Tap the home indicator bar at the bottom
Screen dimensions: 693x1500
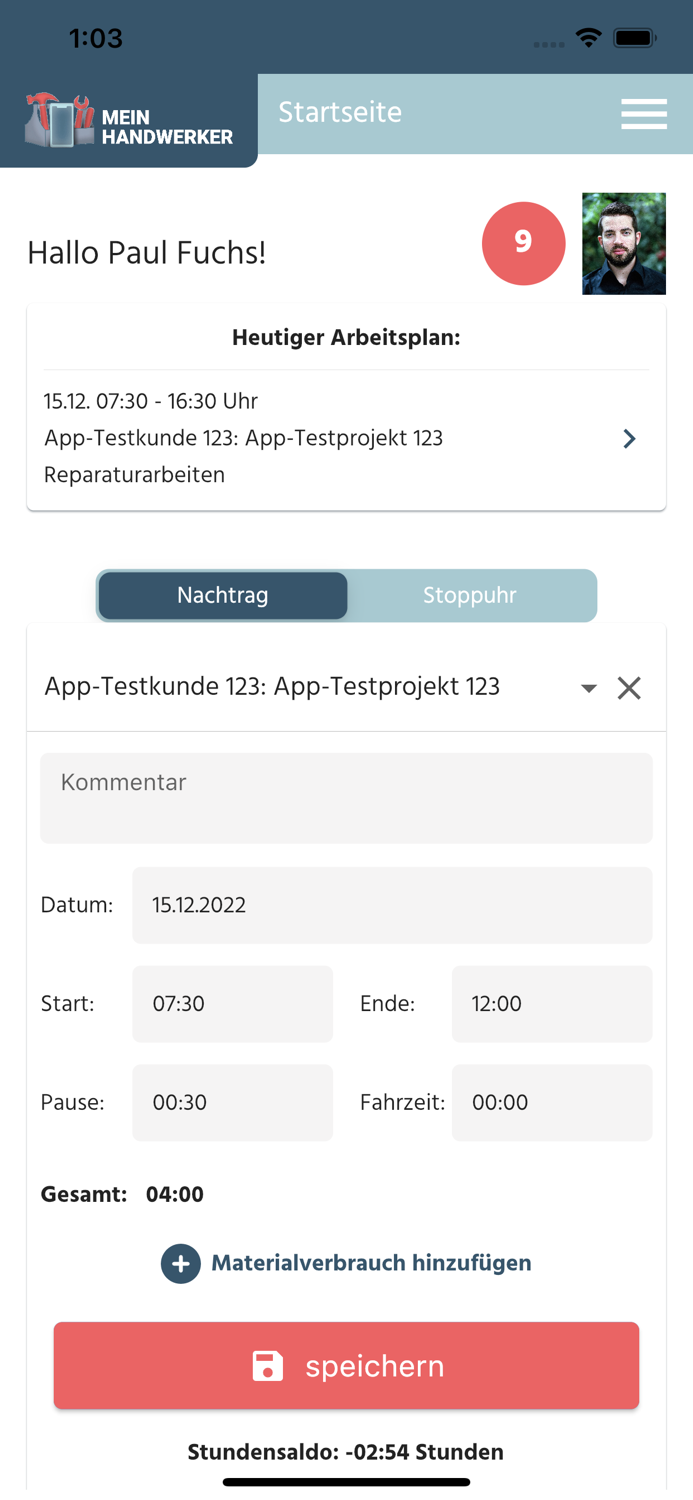346,1482
